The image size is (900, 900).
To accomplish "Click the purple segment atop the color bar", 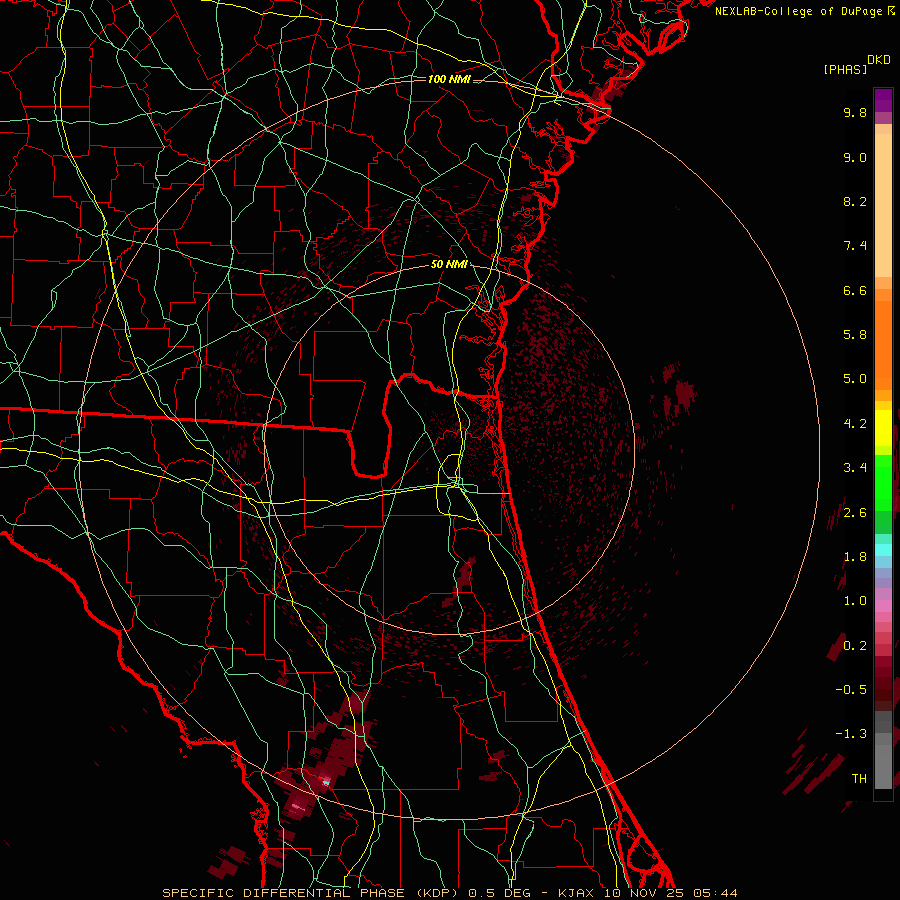I will tap(883, 100).
